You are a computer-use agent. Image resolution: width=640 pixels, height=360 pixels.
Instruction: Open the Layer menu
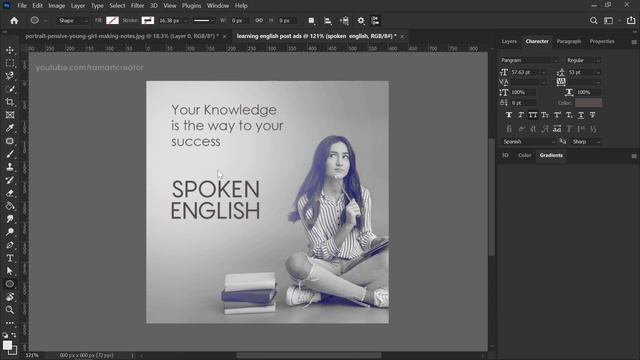click(78, 6)
